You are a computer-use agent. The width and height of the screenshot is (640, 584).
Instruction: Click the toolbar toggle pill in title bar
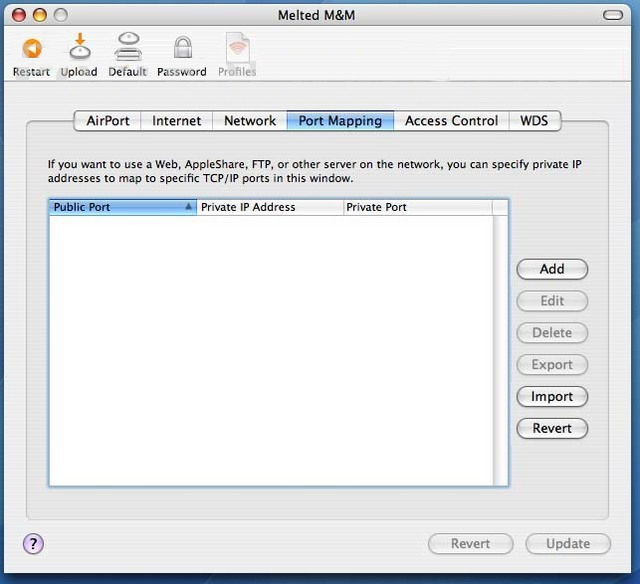(x=613, y=16)
